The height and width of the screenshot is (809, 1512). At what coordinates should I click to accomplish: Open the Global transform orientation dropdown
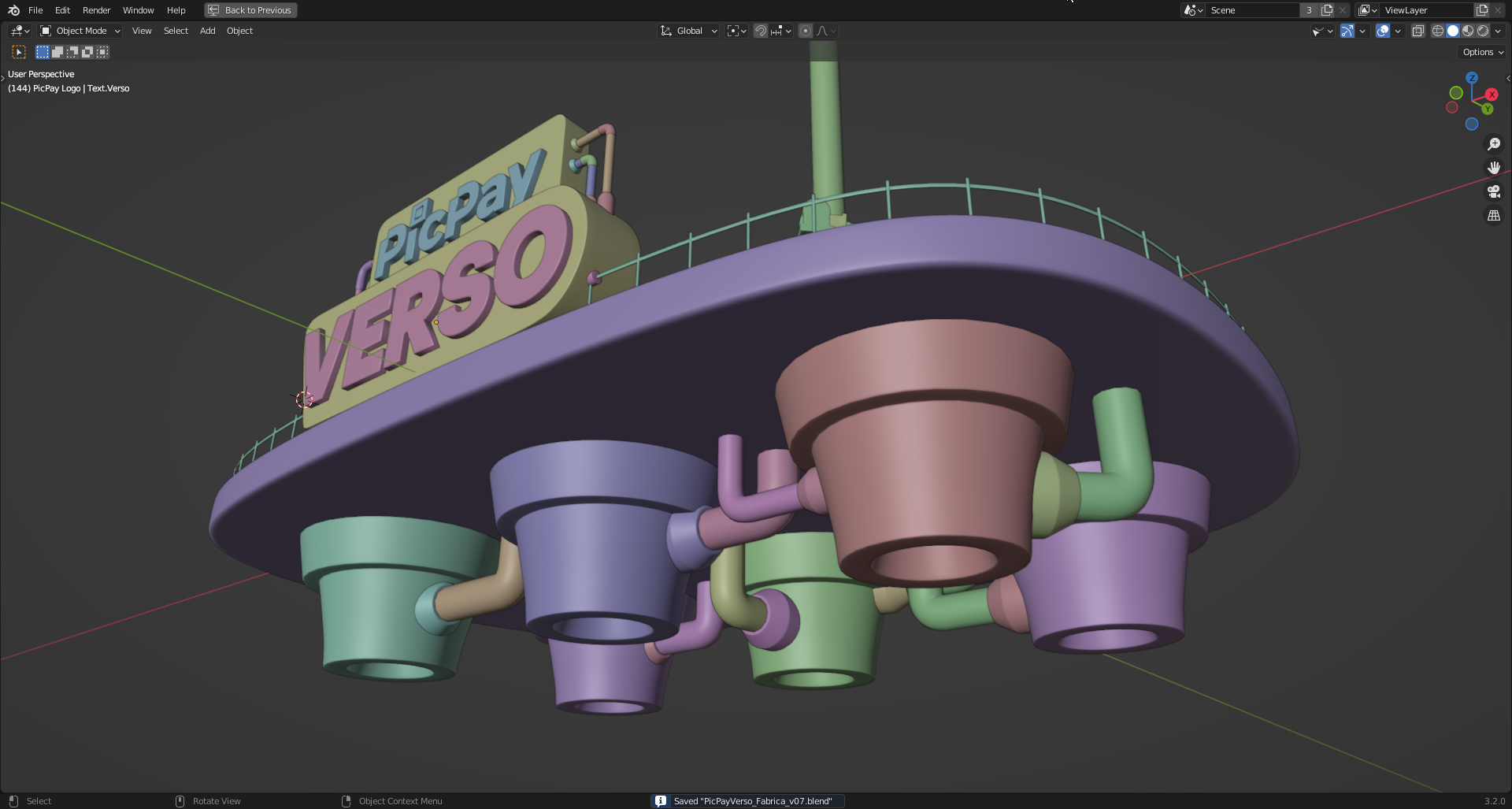click(x=689, y=31)
